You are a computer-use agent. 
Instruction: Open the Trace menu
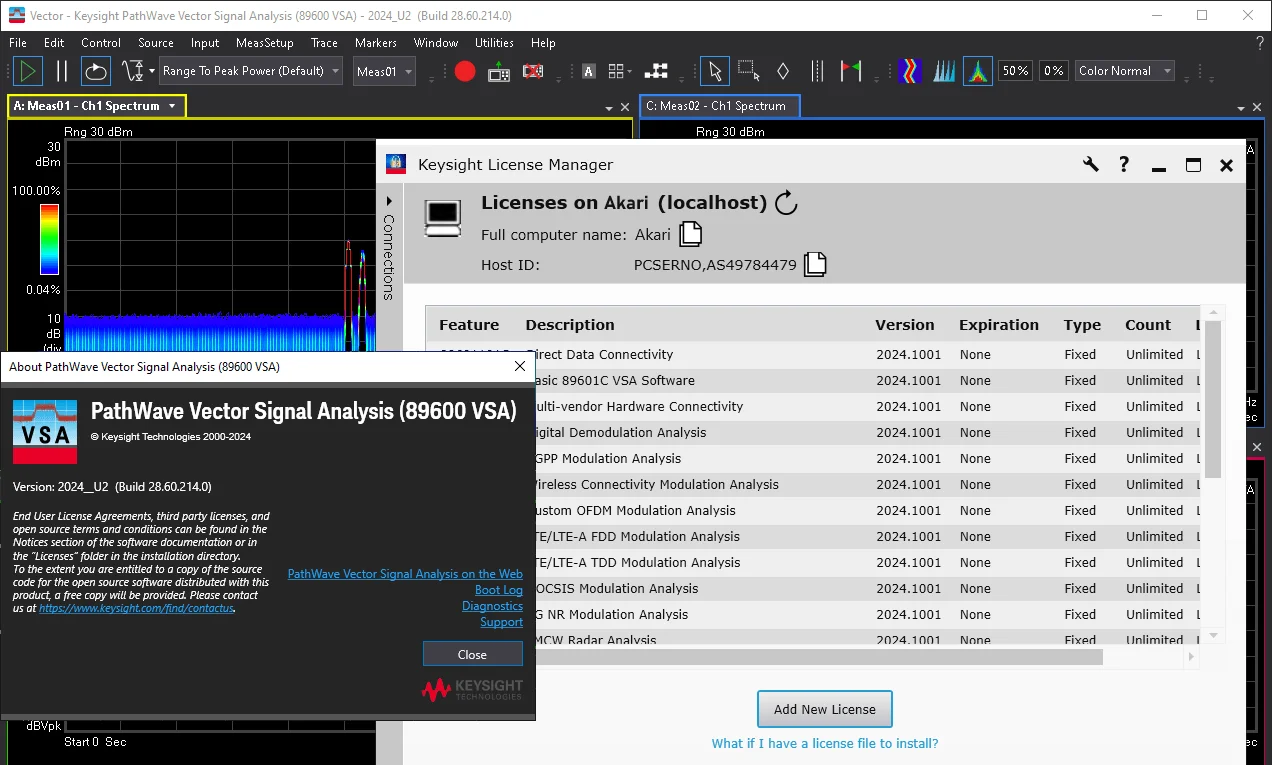coord(324,43)
